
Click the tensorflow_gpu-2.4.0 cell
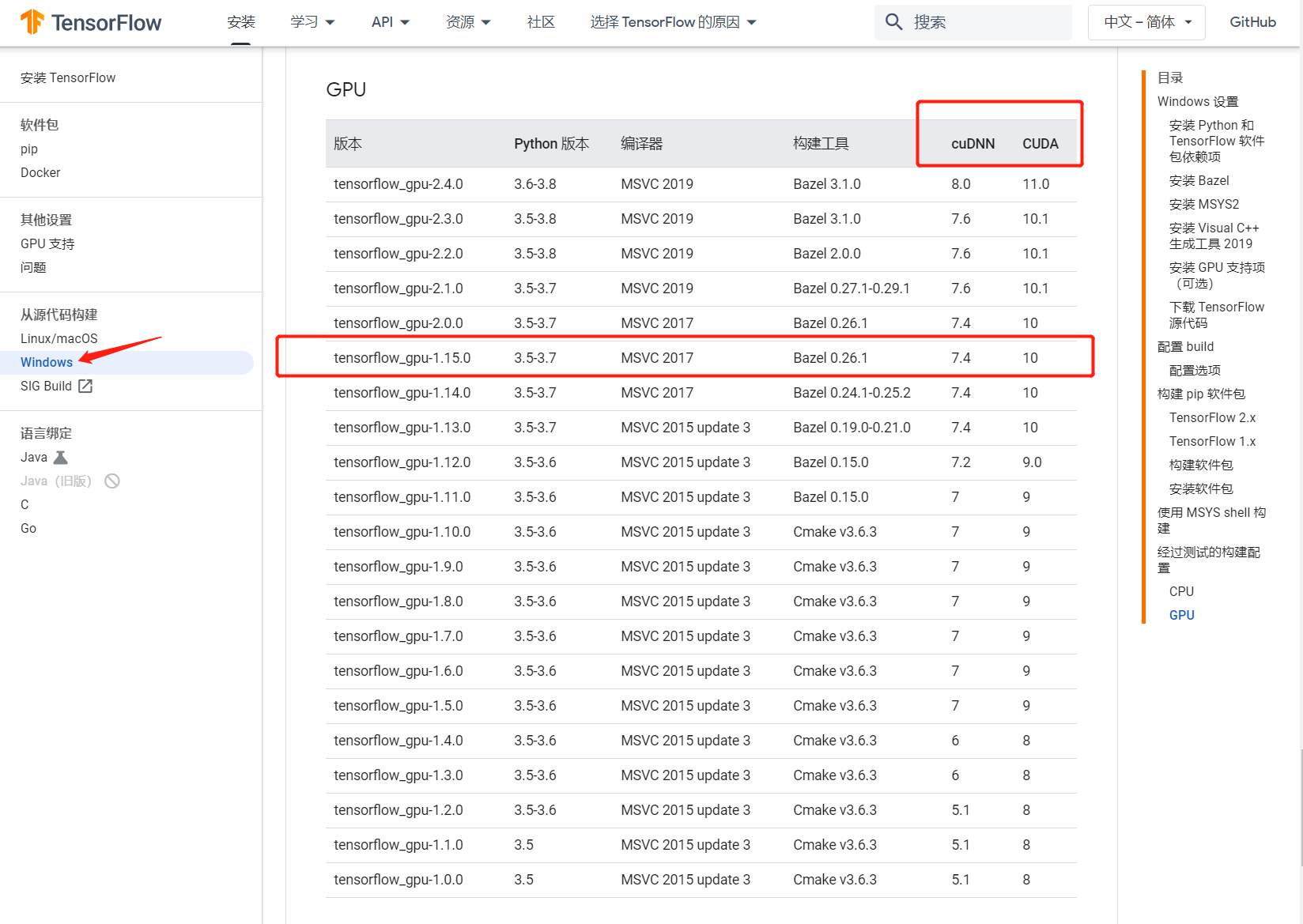click(398, 184)
